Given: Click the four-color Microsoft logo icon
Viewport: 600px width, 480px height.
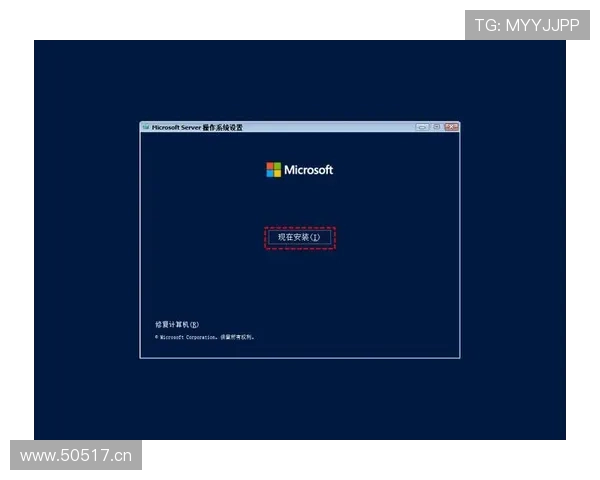Looking at the screenshot, I should [x=273, y=170].
